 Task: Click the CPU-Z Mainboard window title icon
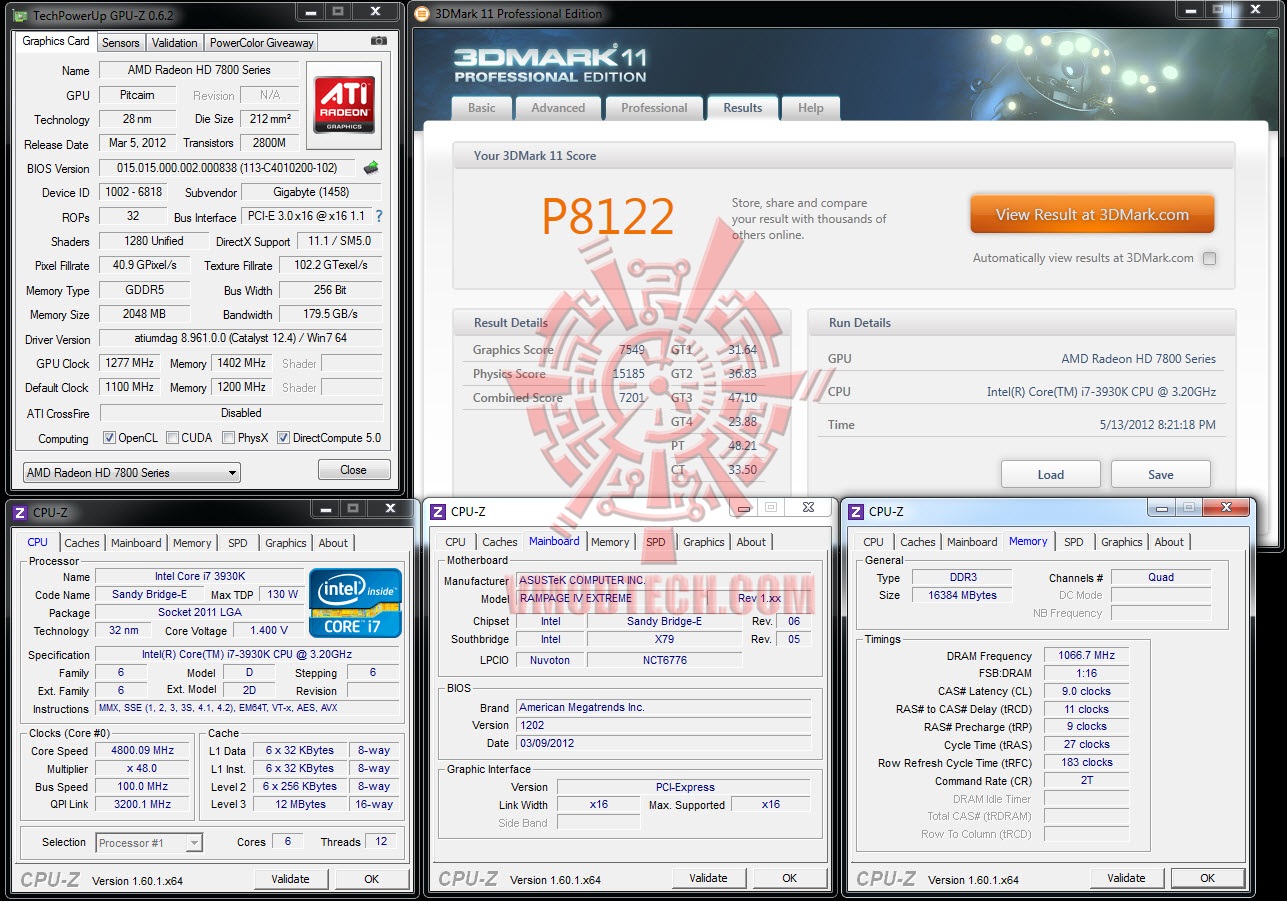pos(437,512)
